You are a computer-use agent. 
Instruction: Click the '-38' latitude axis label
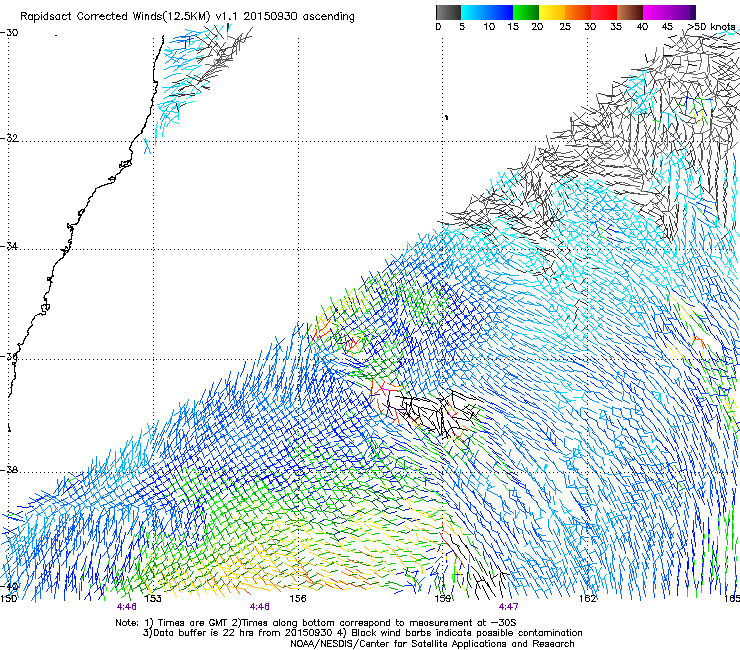9,470
